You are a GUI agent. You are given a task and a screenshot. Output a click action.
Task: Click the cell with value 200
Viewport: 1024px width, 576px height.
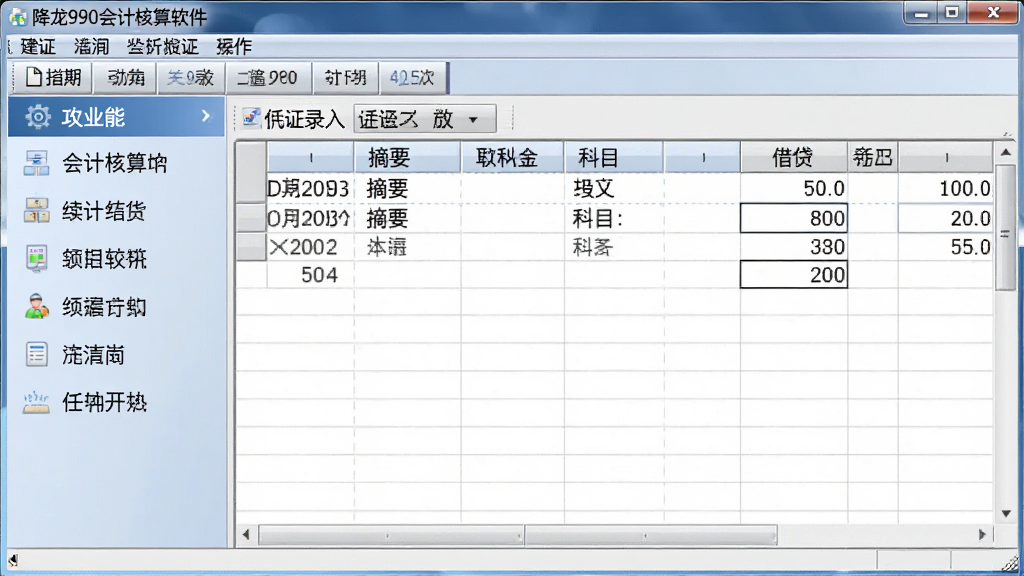coord(793,275)
